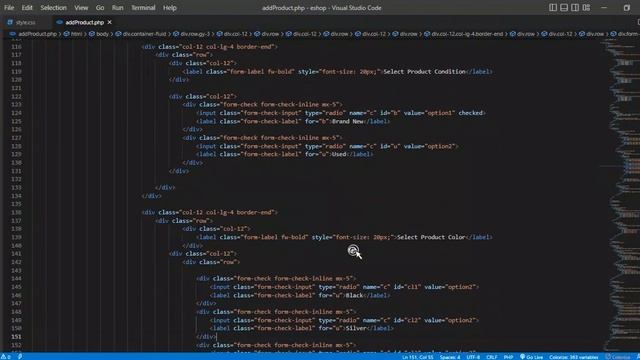Open the Help menu
640x360 pixels.
(x=170, y=8)
